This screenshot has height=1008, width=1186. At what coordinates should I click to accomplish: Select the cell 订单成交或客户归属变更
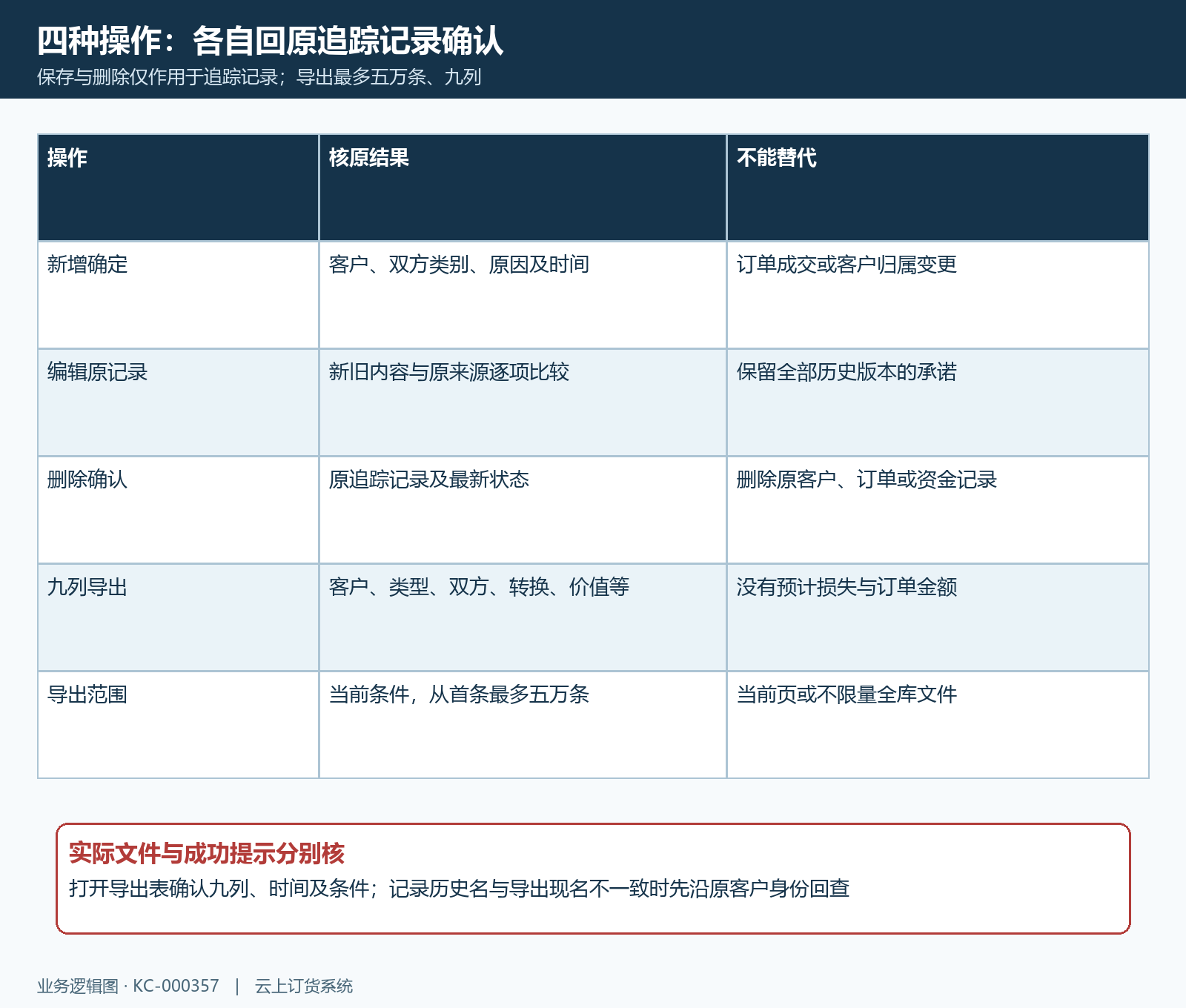[938, 295]
